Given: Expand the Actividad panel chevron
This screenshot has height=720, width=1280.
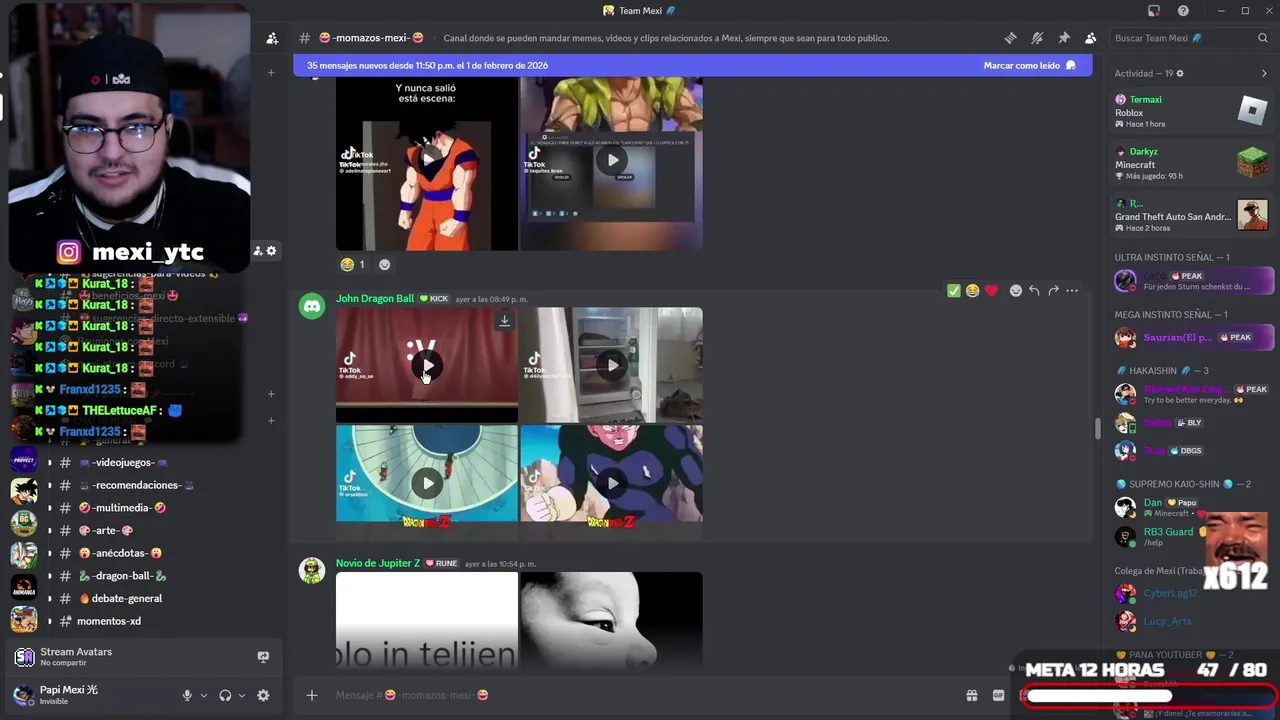Looking at the screenshot, I should [x=1264, y=73].
